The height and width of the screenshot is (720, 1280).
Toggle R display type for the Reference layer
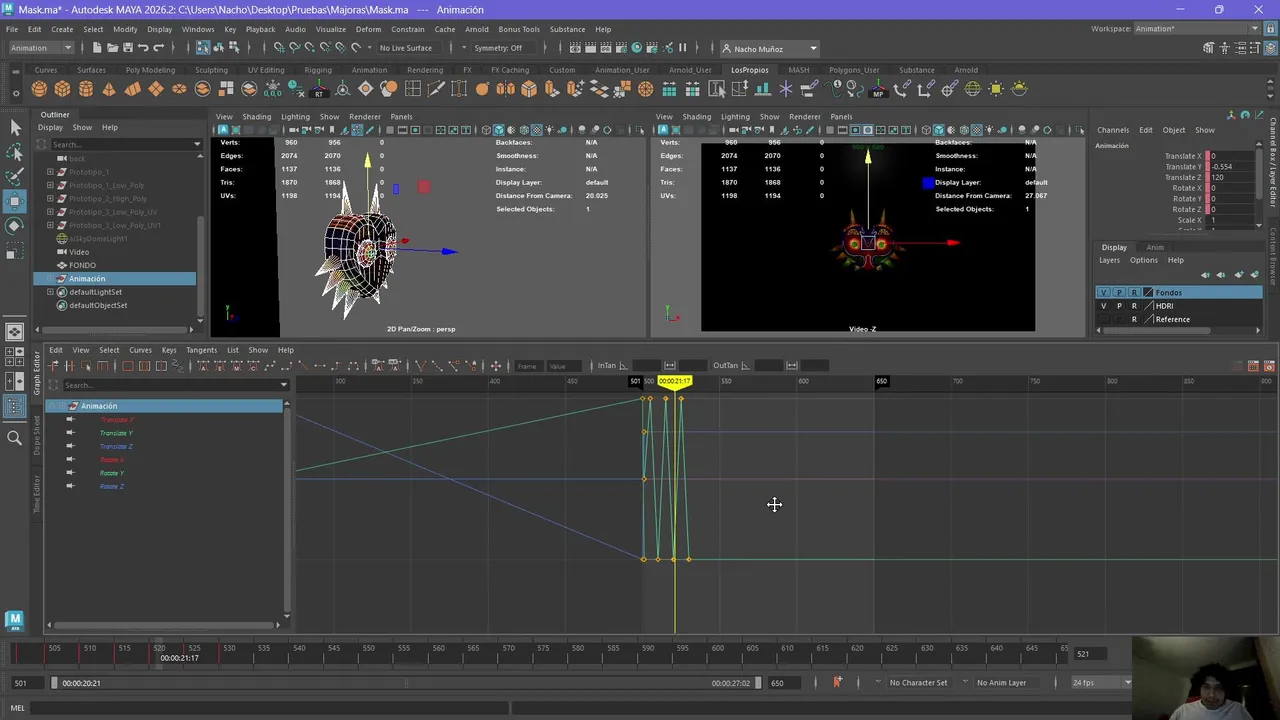[x=1134, y=319]
